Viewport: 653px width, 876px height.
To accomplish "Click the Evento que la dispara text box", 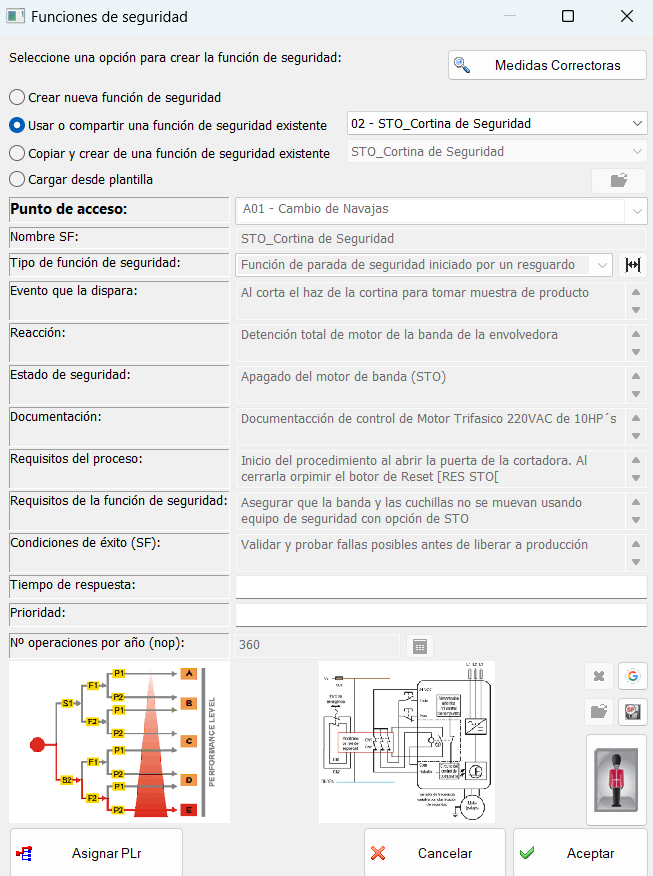I will [x=430, y=301].
